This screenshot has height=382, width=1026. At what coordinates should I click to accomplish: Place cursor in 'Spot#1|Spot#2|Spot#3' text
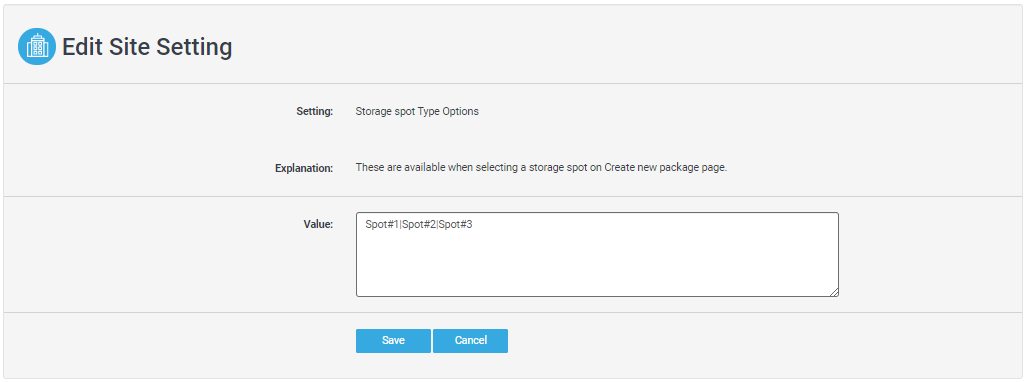click(419, 225)
